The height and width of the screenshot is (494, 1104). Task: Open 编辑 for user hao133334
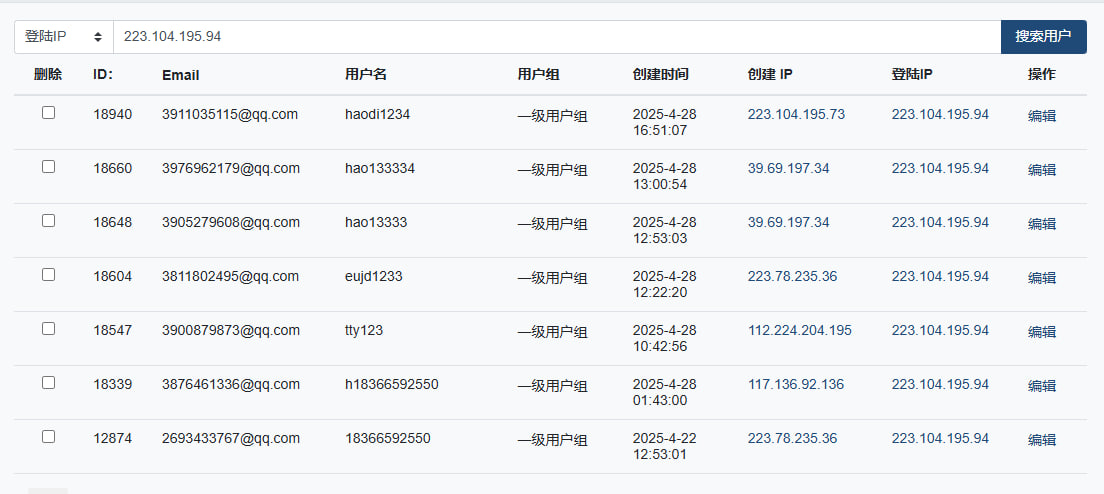point(1041,170)
